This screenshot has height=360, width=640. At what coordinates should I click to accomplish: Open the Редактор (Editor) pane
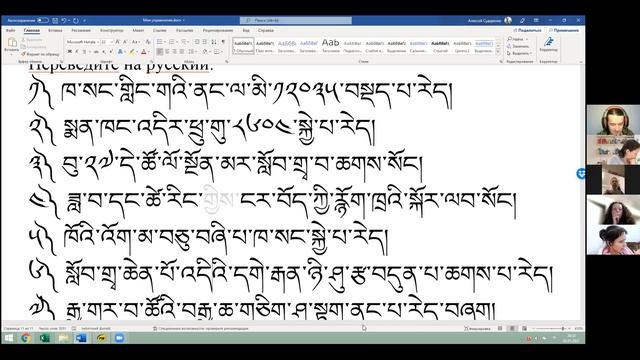548,44
